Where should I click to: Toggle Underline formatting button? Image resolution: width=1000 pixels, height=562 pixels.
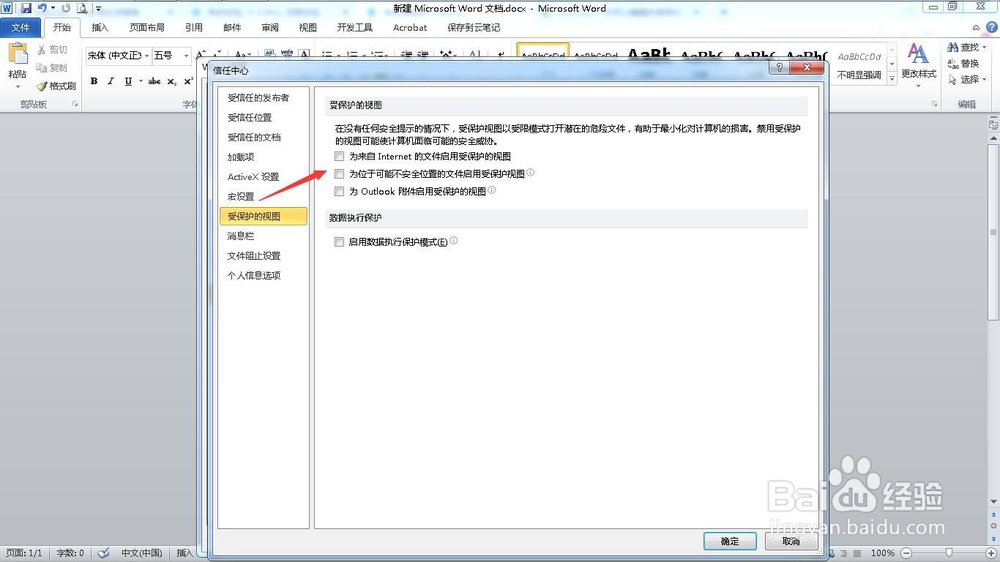pyautogui.click(x=128, y=81)
